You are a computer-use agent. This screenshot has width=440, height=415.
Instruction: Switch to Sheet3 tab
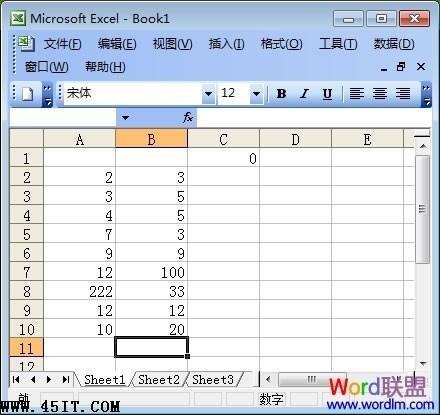(x=213, y=380)
